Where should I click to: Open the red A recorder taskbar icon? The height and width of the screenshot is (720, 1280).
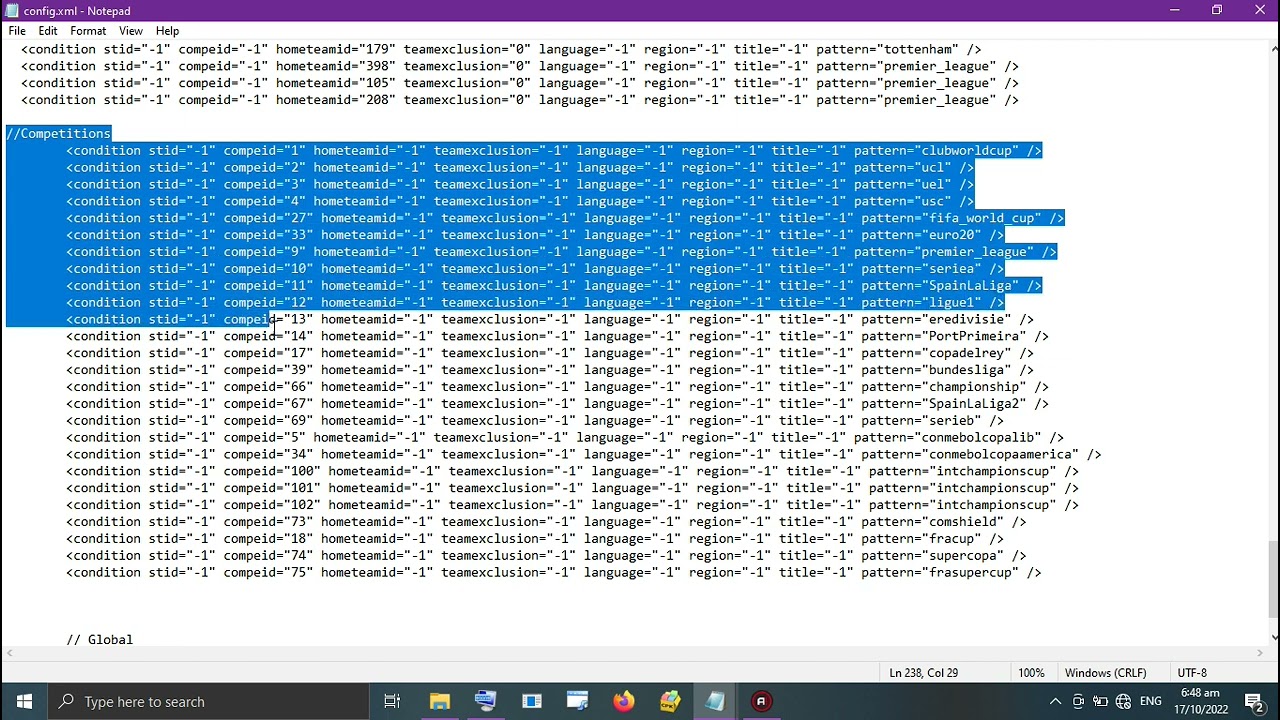pyautogui.click(x=761, y=701)
